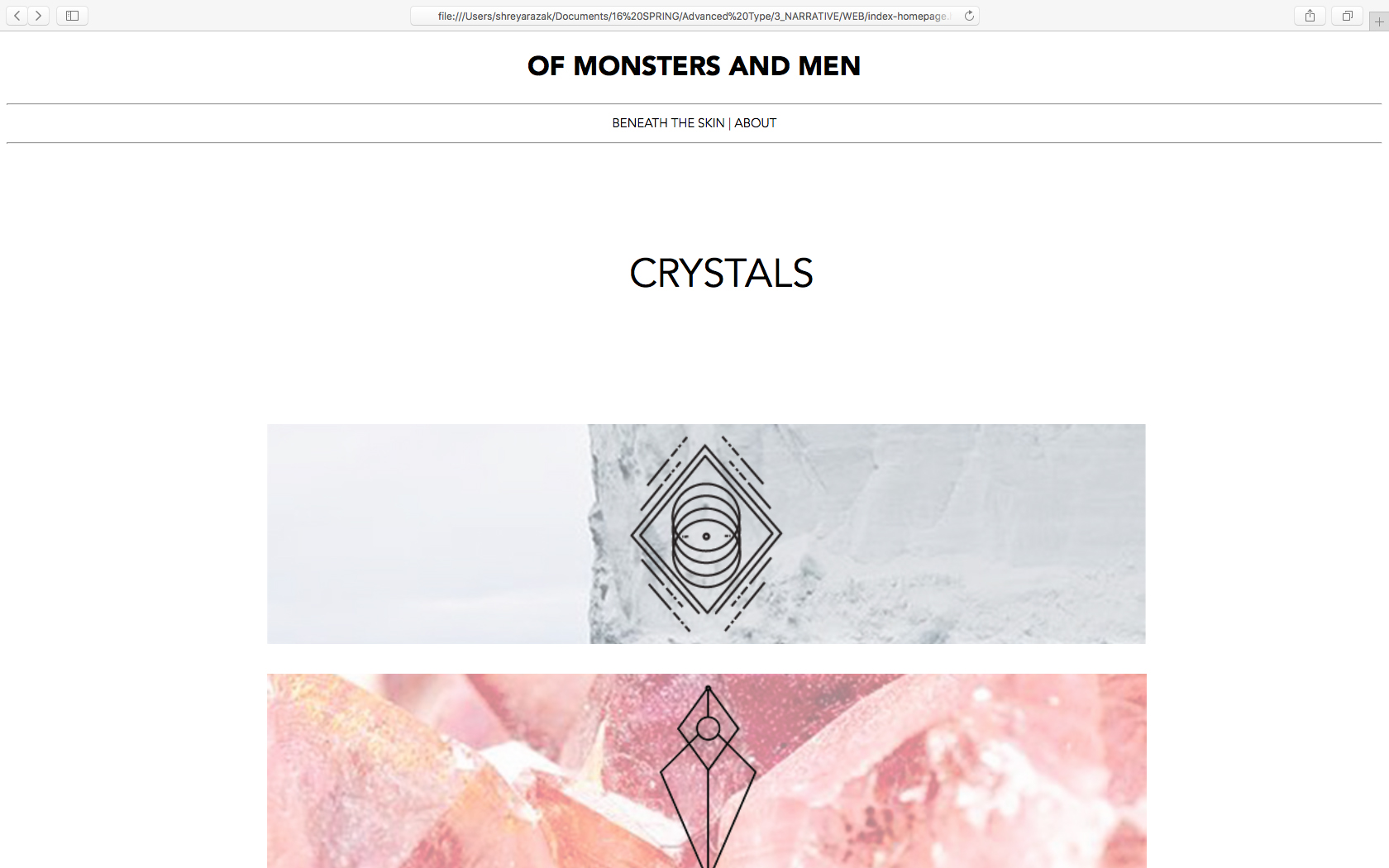
Task: Click the OF MONSTERS AND MEN site title
Action: coord(694,66)
